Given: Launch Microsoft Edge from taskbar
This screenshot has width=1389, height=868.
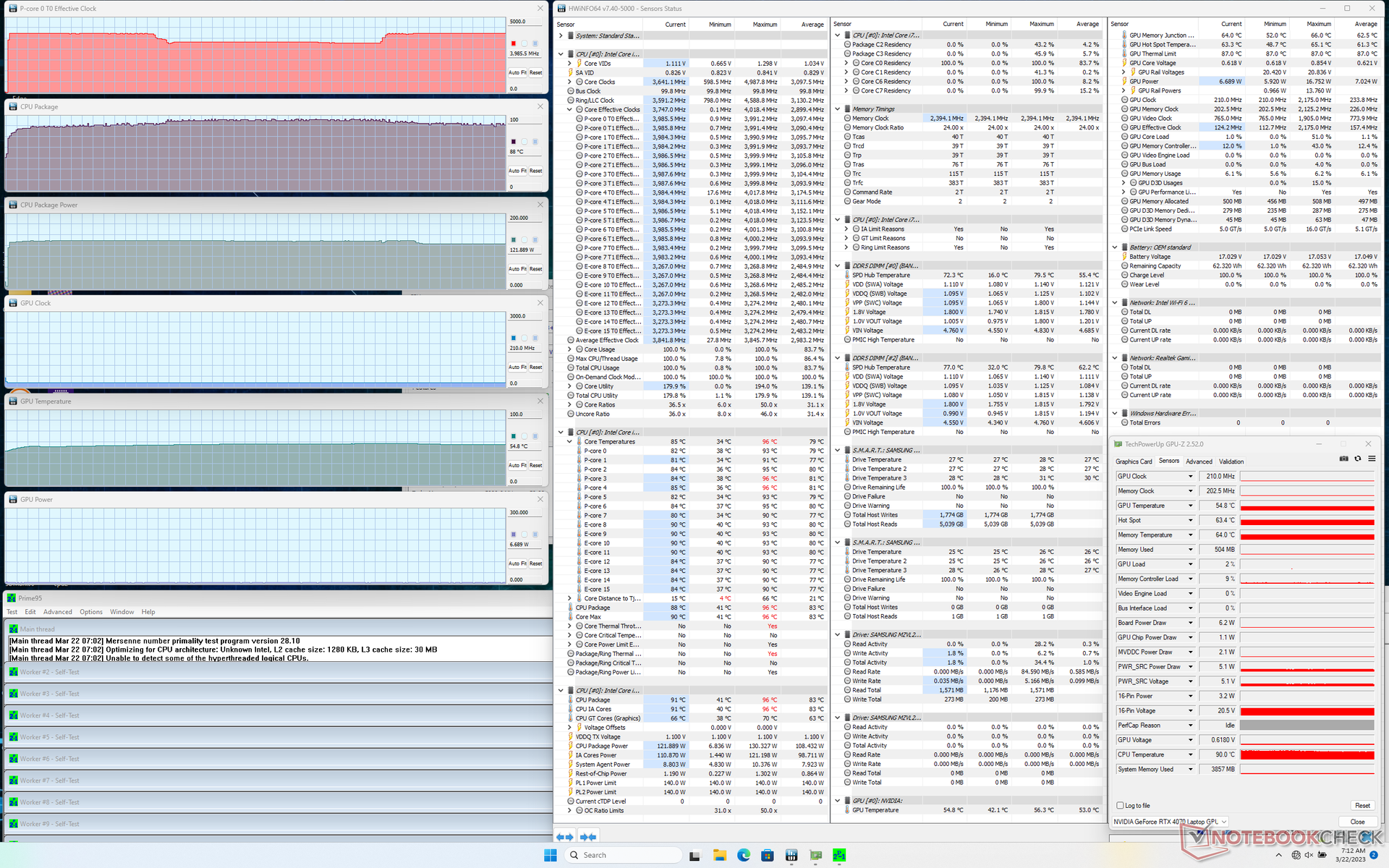Looking at the screenshot, I should tap(743, 856).
